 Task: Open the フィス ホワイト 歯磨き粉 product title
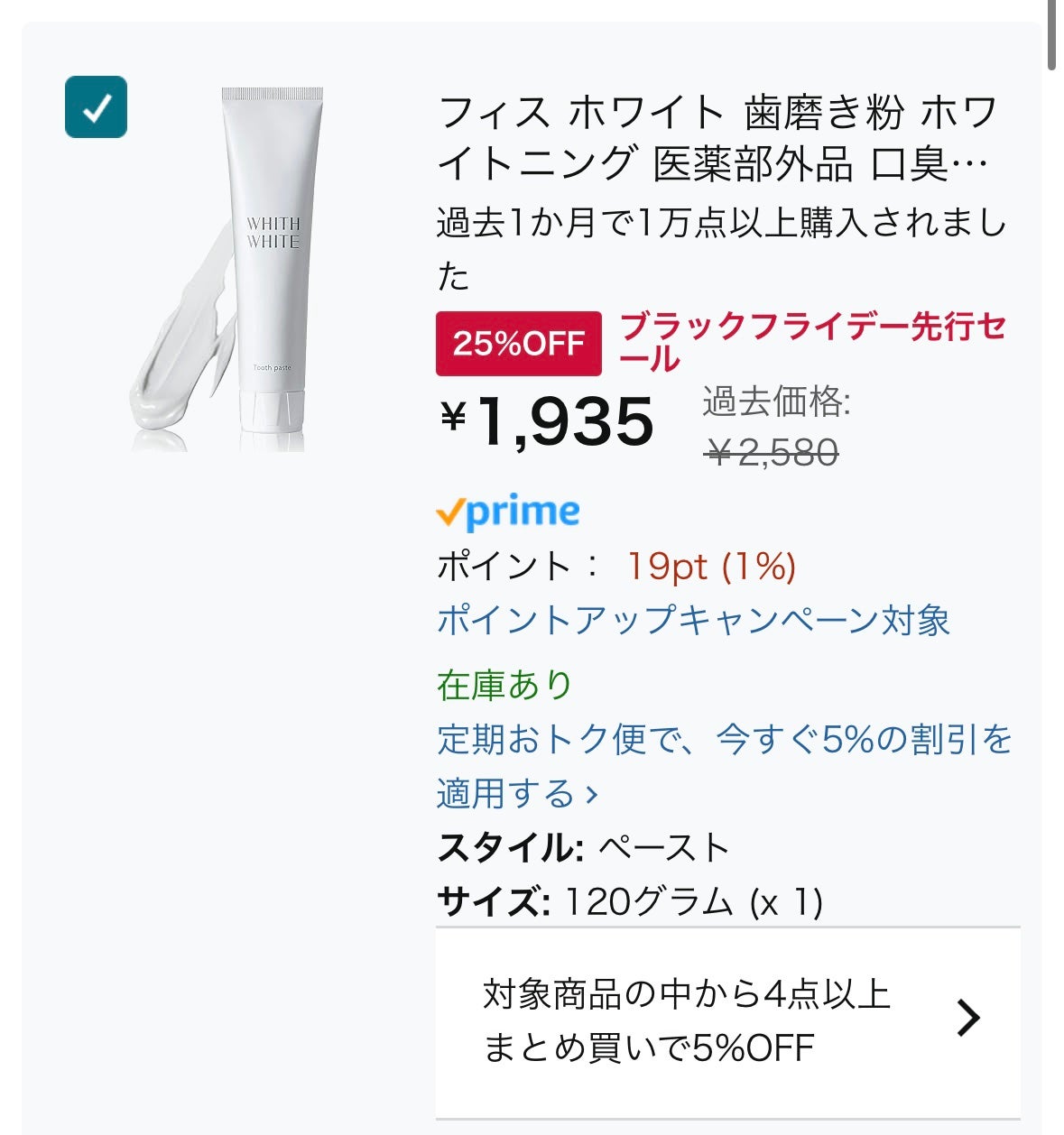pyautogui.click(x=717, y=138)
